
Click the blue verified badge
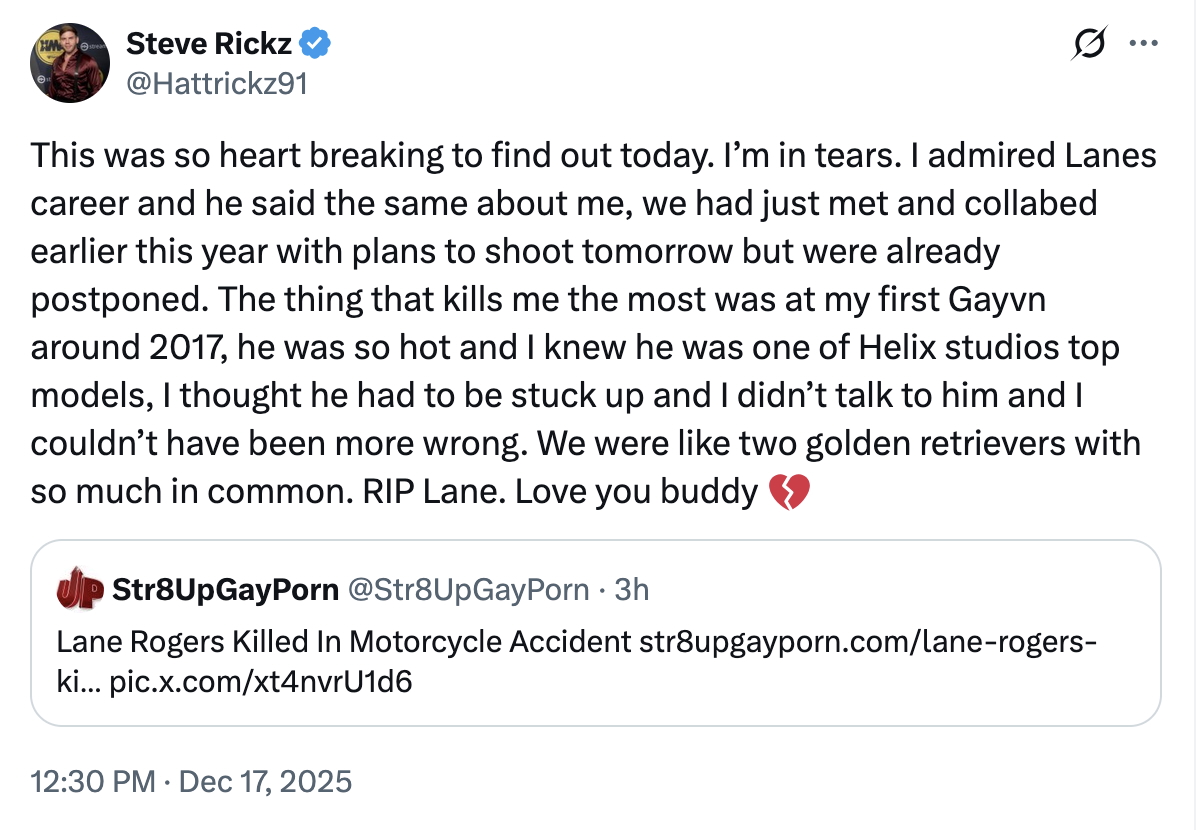coord(317,44)
